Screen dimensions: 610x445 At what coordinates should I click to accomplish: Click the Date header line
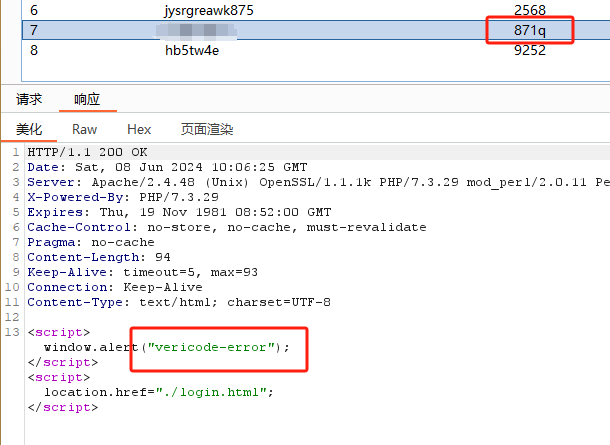coord(167,167)
